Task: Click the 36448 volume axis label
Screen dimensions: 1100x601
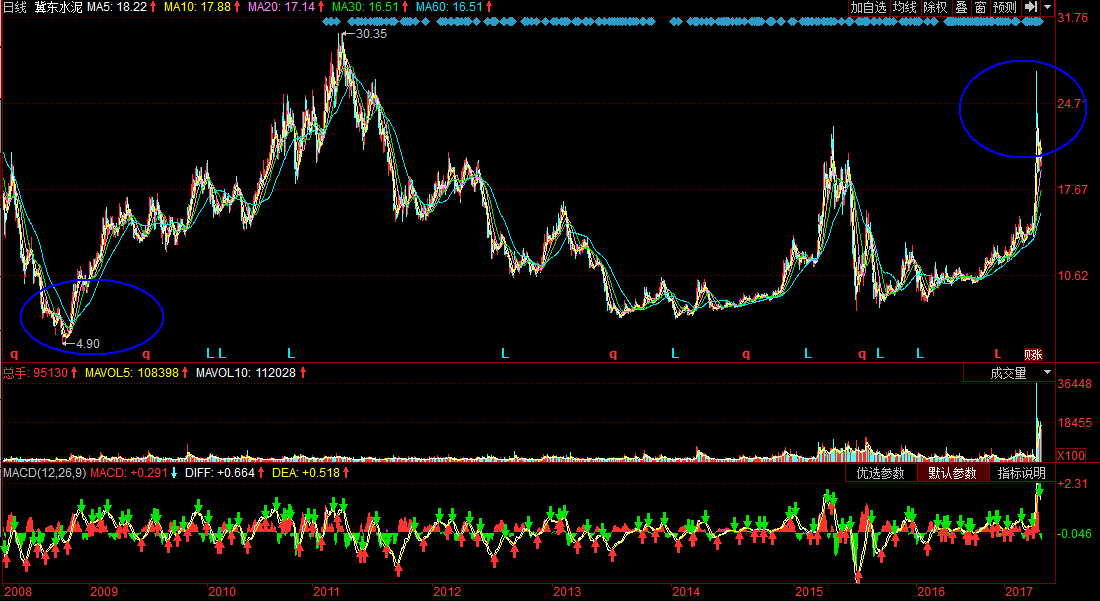Action: coord(1075,384)
